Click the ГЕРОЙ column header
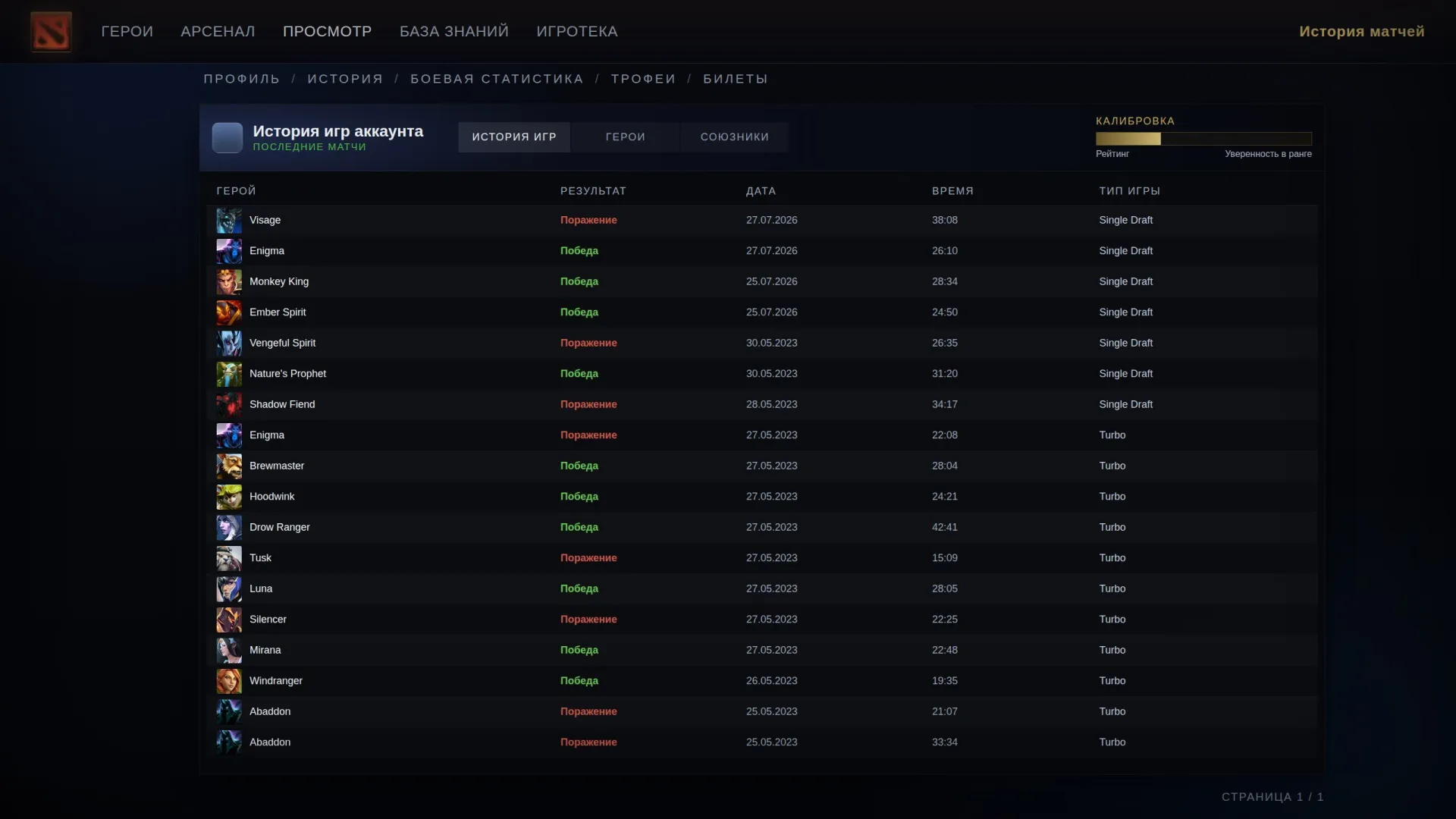 coord(237,191)
